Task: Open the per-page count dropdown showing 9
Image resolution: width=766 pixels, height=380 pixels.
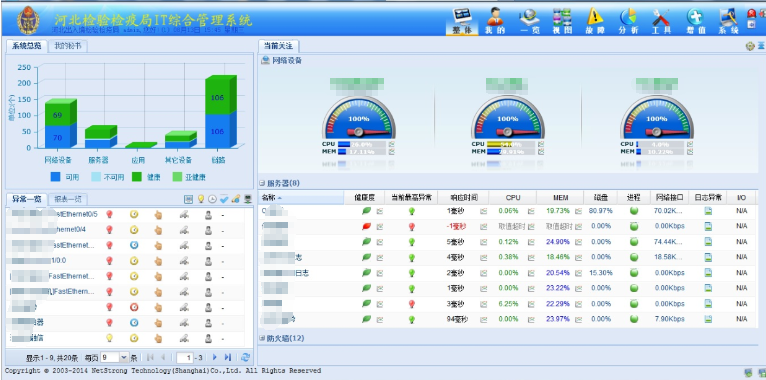Action: pos(114,358)
